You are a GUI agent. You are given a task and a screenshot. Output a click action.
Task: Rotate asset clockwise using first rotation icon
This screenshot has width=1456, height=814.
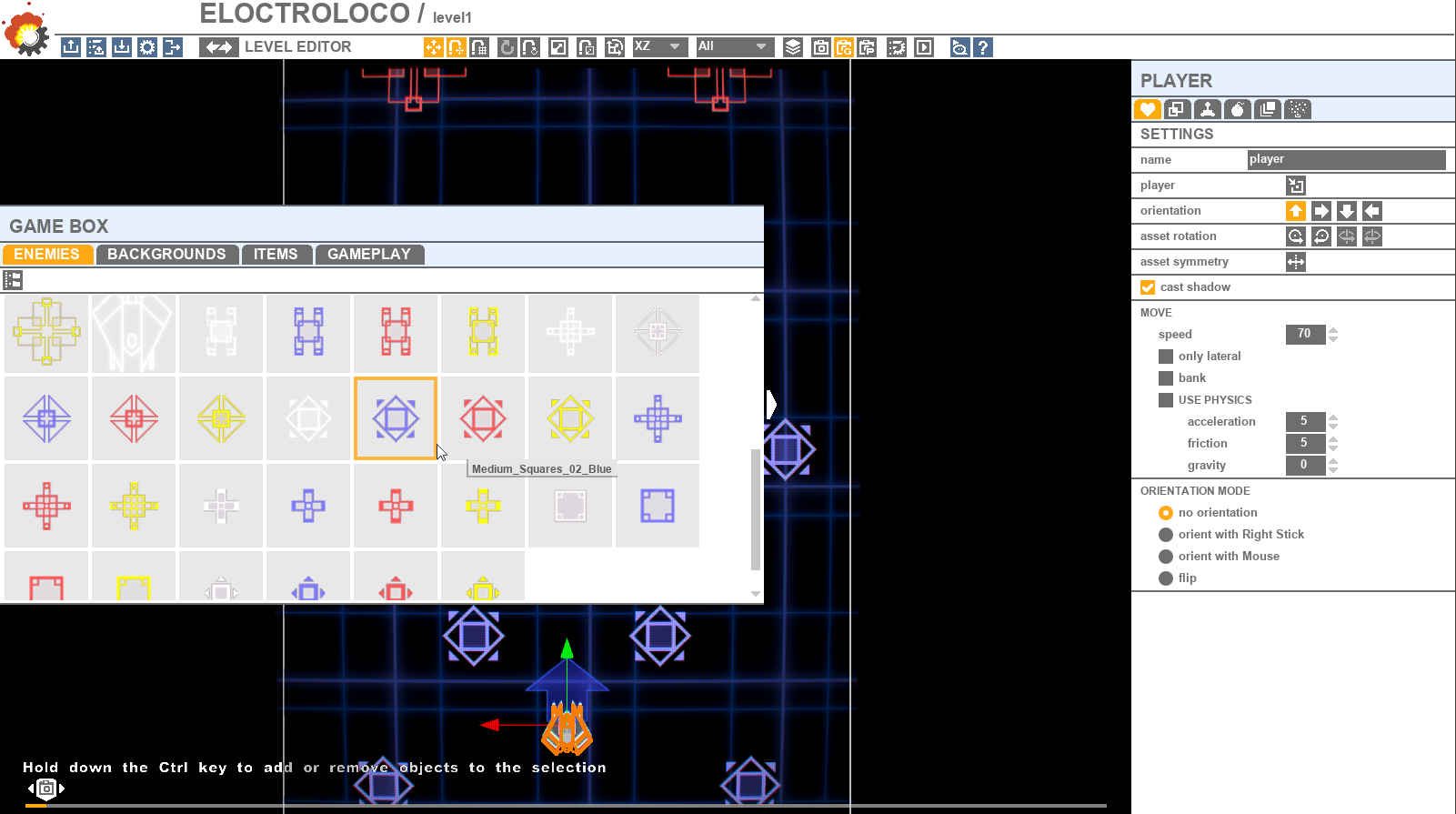tap(1296, 236)
